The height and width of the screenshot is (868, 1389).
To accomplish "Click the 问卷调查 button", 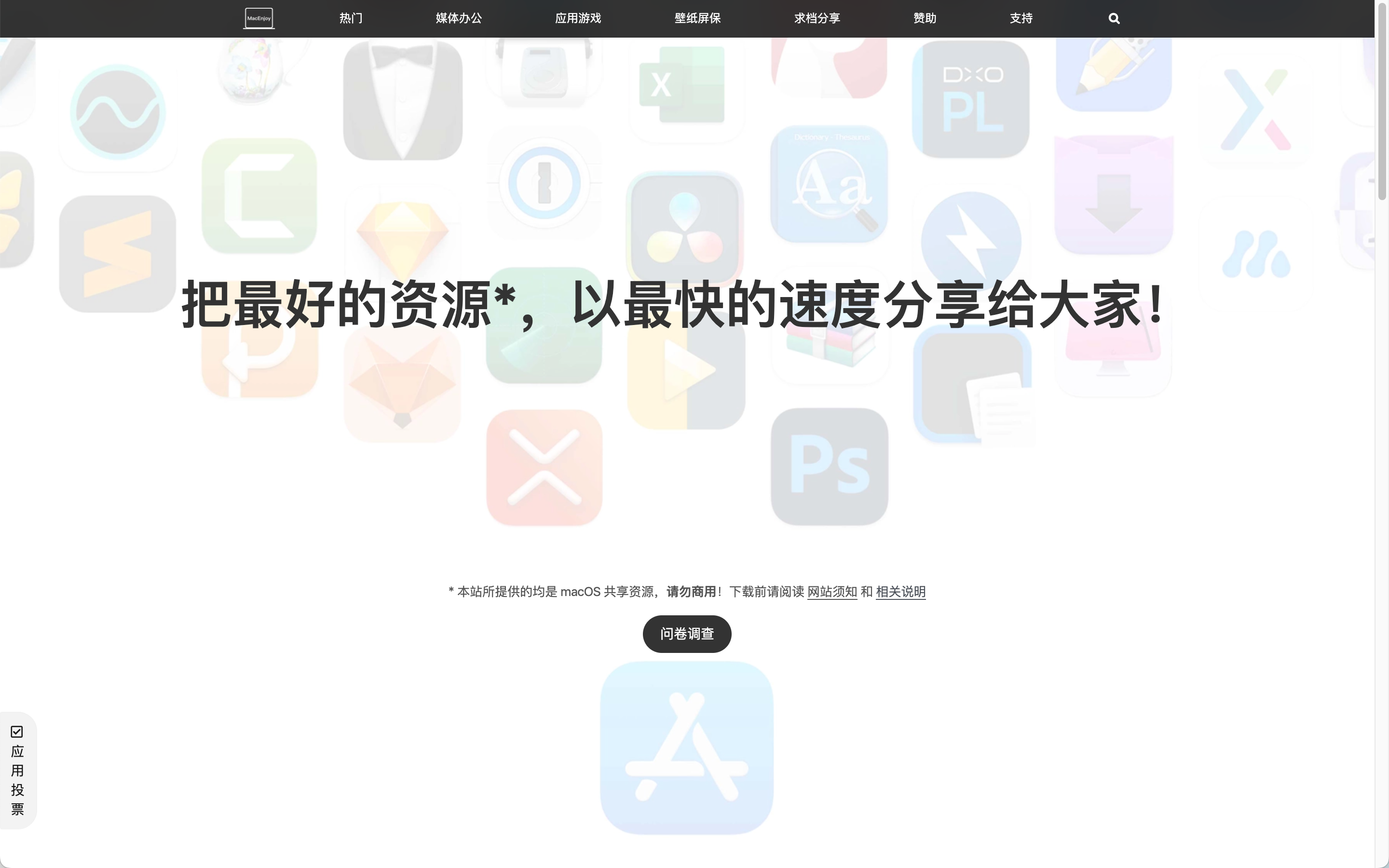I will 687,634.
